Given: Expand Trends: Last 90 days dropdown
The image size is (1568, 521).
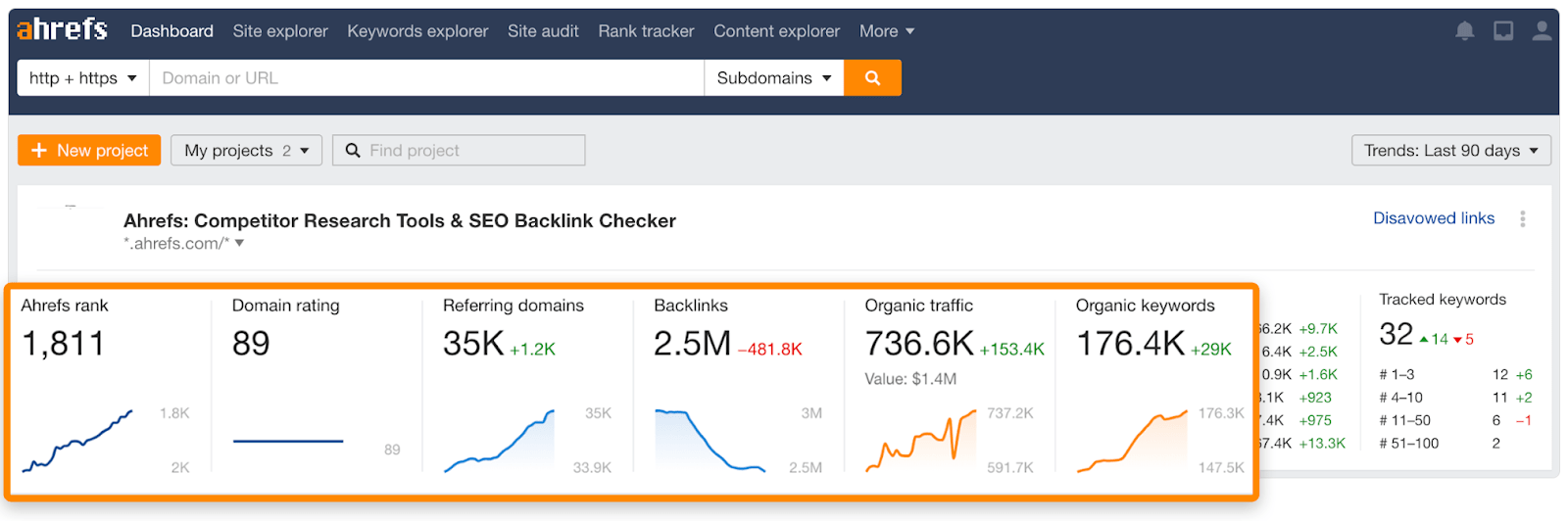Looking at the screenshot, I should (1450, 151).
